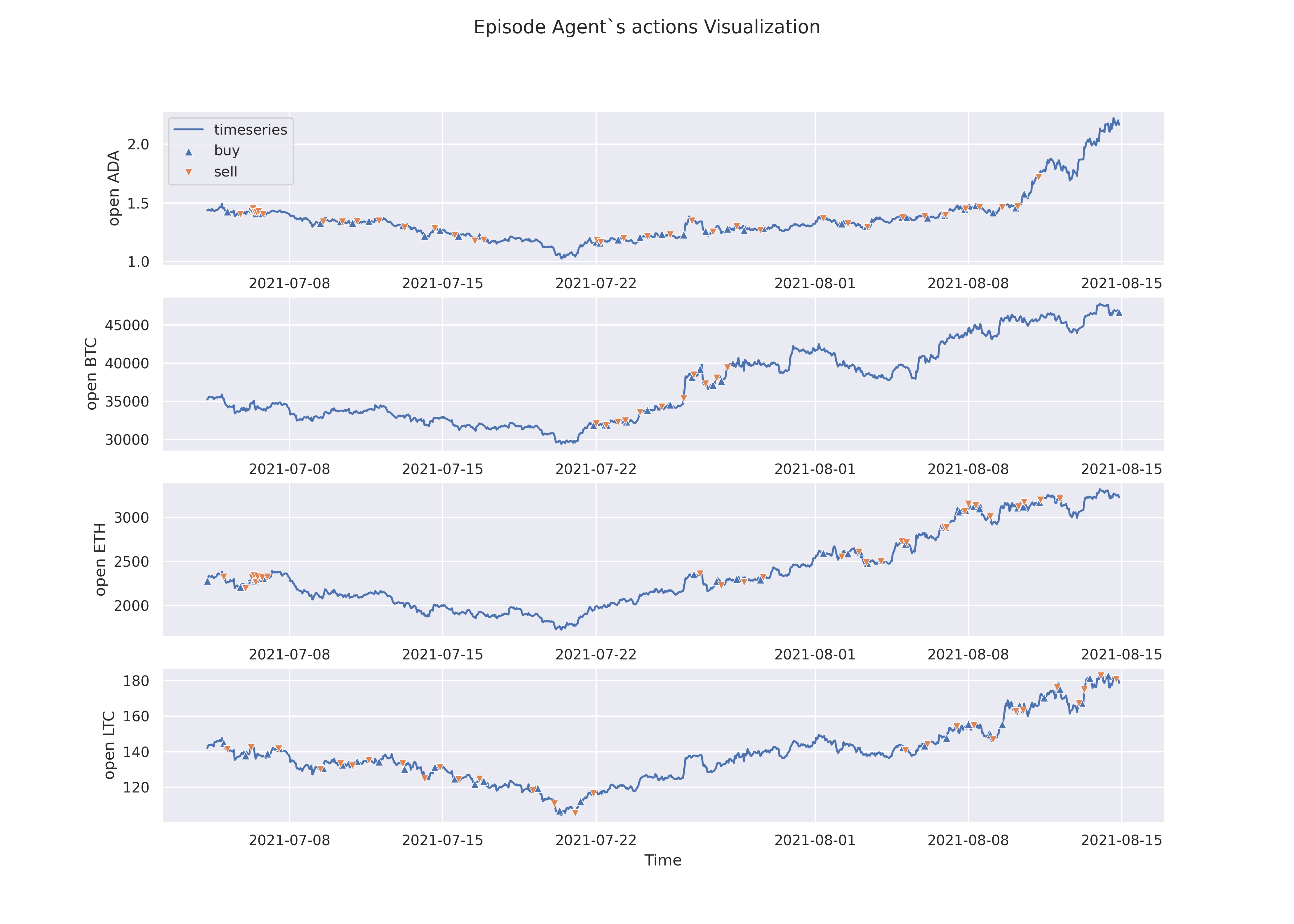Click the blue buy triangle in the legend
The image size is (1294, 924).
(x=189, y=151)
